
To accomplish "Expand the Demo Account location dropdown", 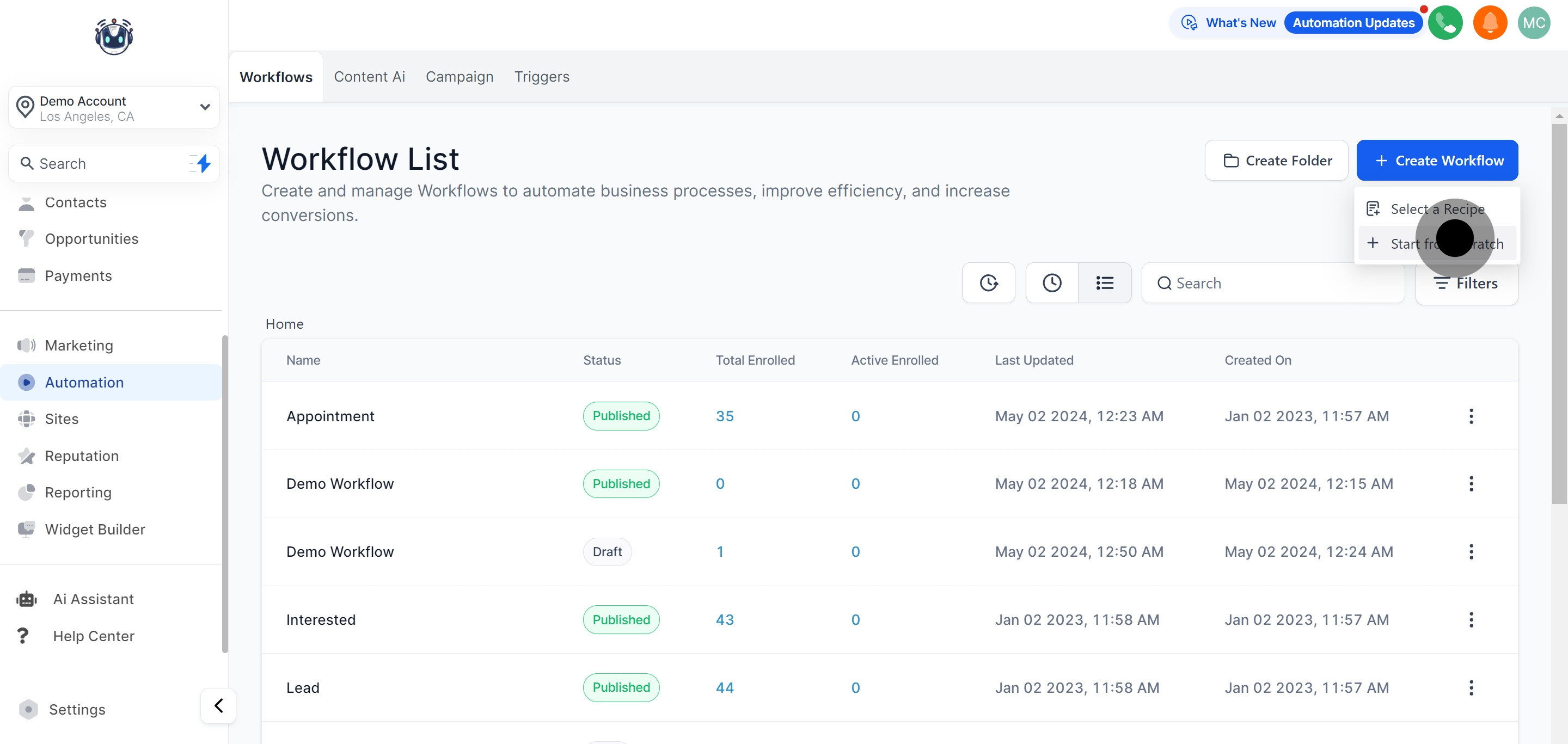I will pos(205,107).
